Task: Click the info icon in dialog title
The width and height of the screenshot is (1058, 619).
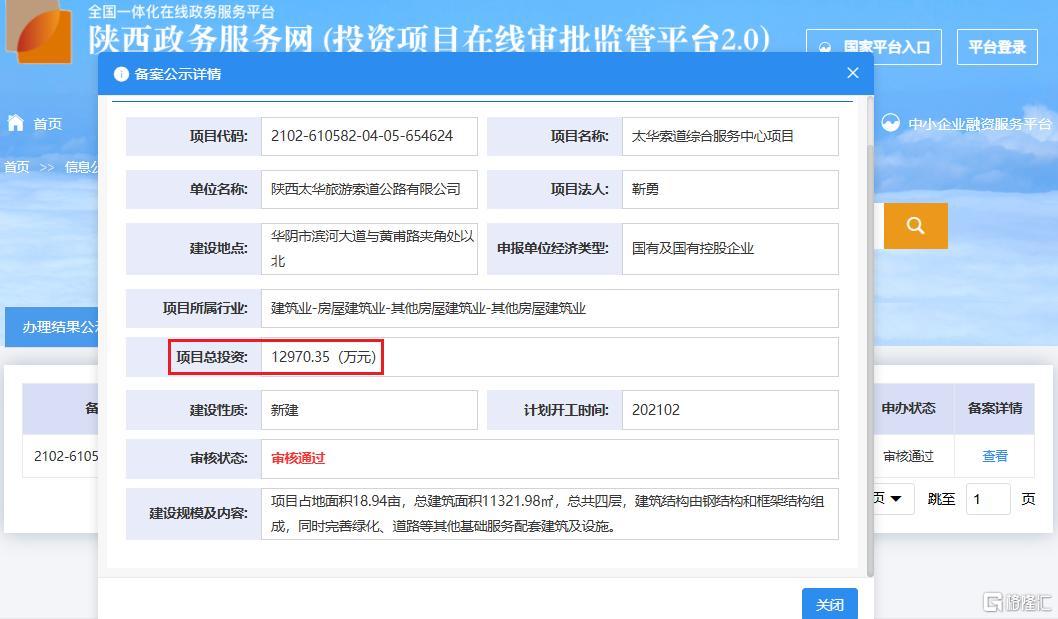Action: [121, 74]
